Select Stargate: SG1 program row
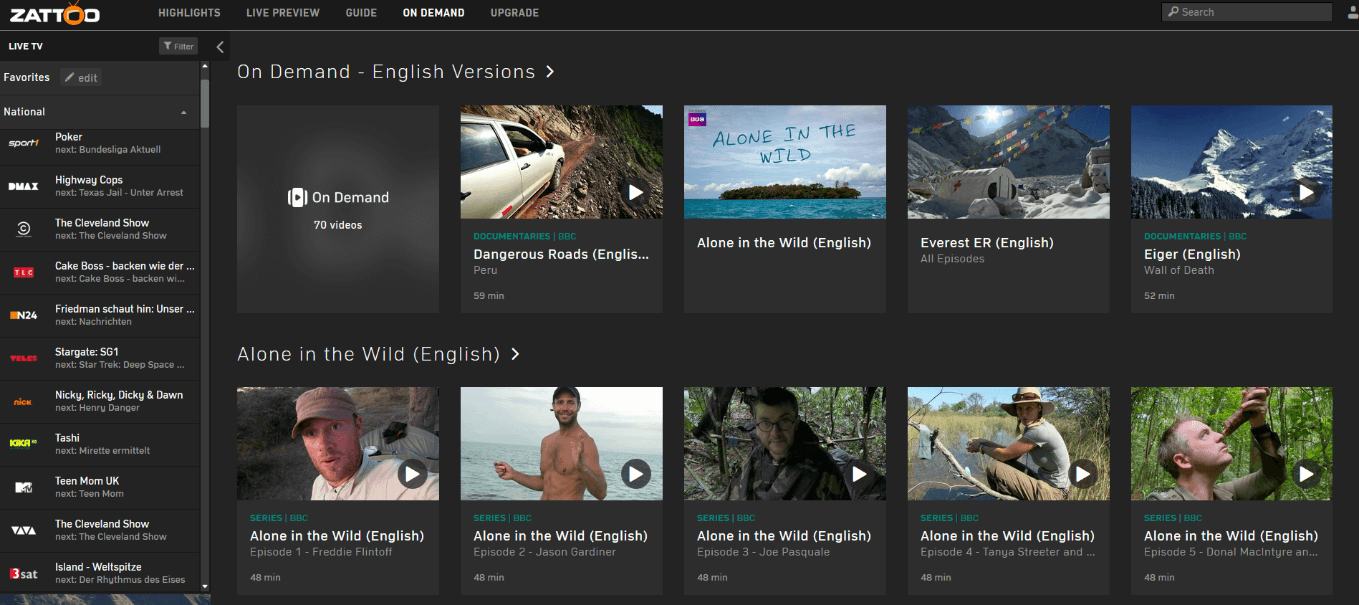1359x605 pixels. click(100, 358)
